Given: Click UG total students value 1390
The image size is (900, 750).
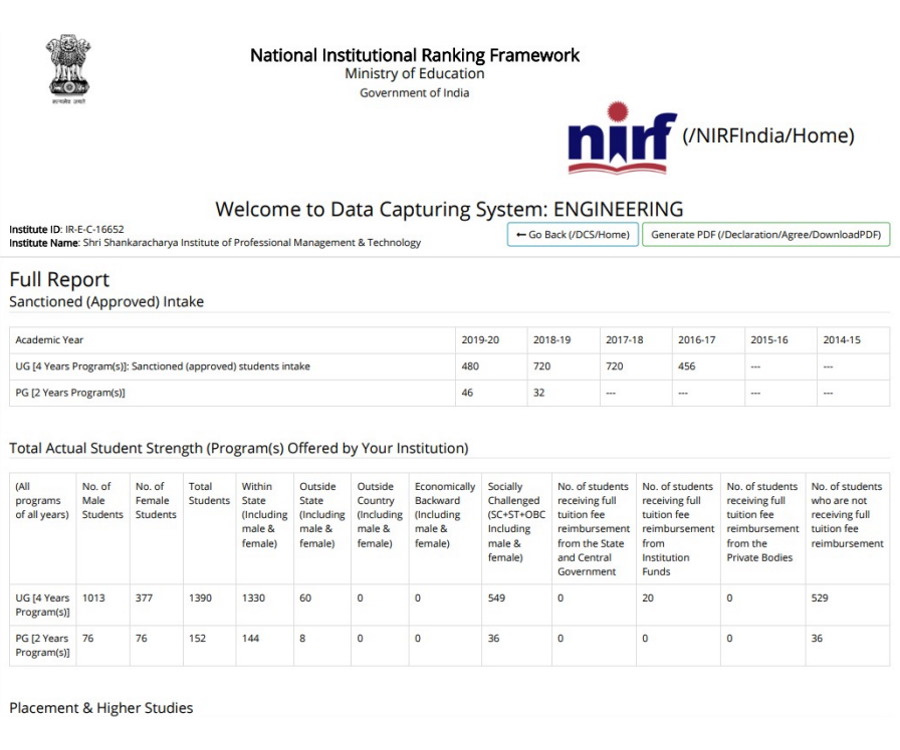Looking at the screenshot, I should click(x=200, y=598).
